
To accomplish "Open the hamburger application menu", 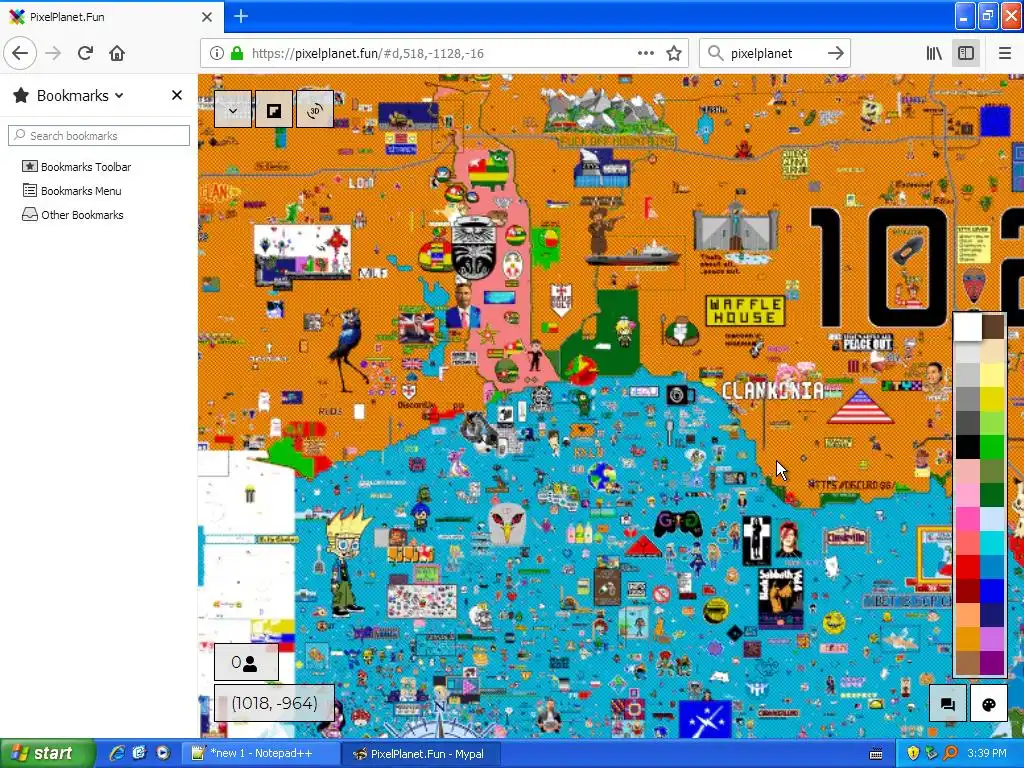I will point(1004,54).
